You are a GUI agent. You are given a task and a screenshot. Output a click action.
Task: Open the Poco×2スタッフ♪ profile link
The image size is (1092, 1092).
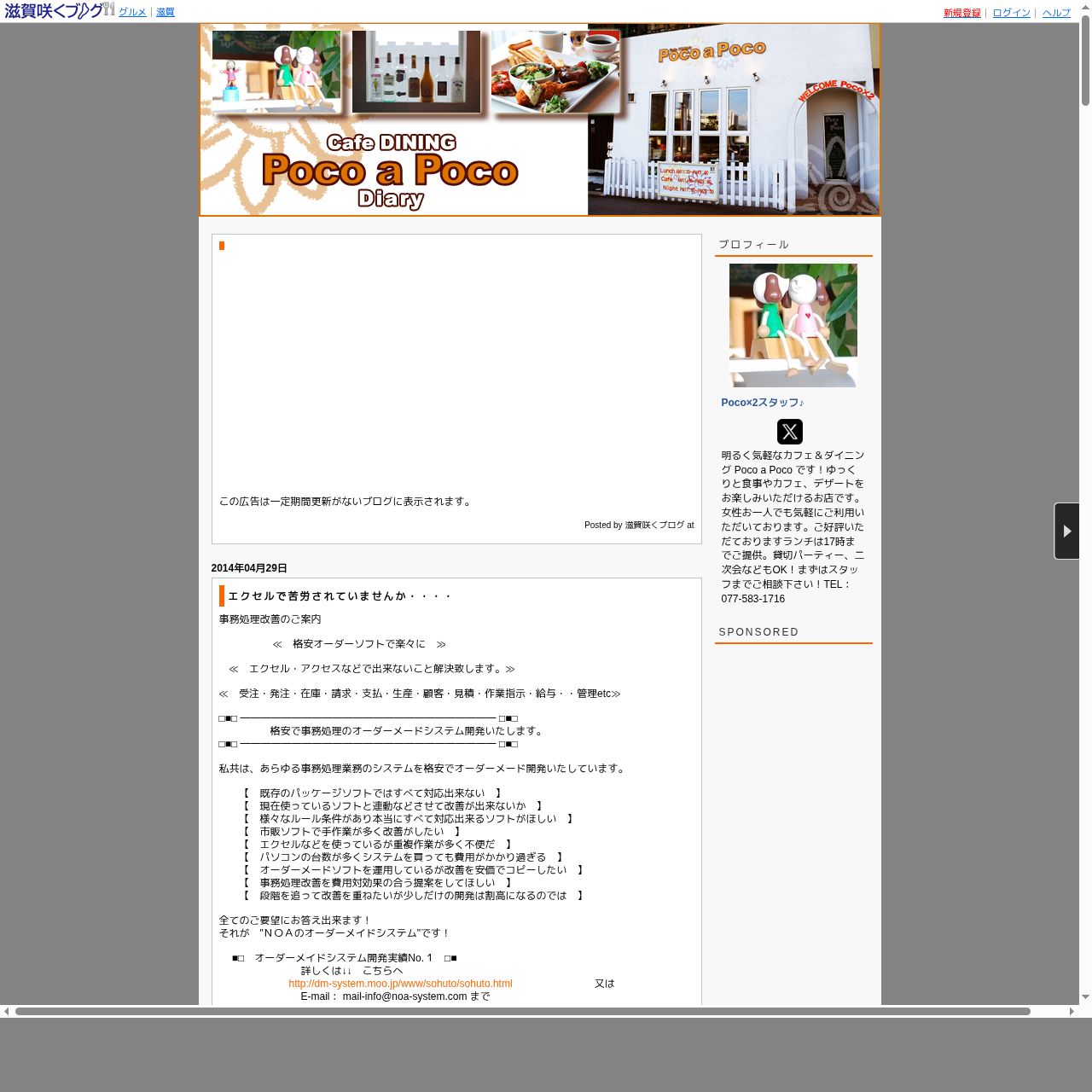(x=762, y=403)
